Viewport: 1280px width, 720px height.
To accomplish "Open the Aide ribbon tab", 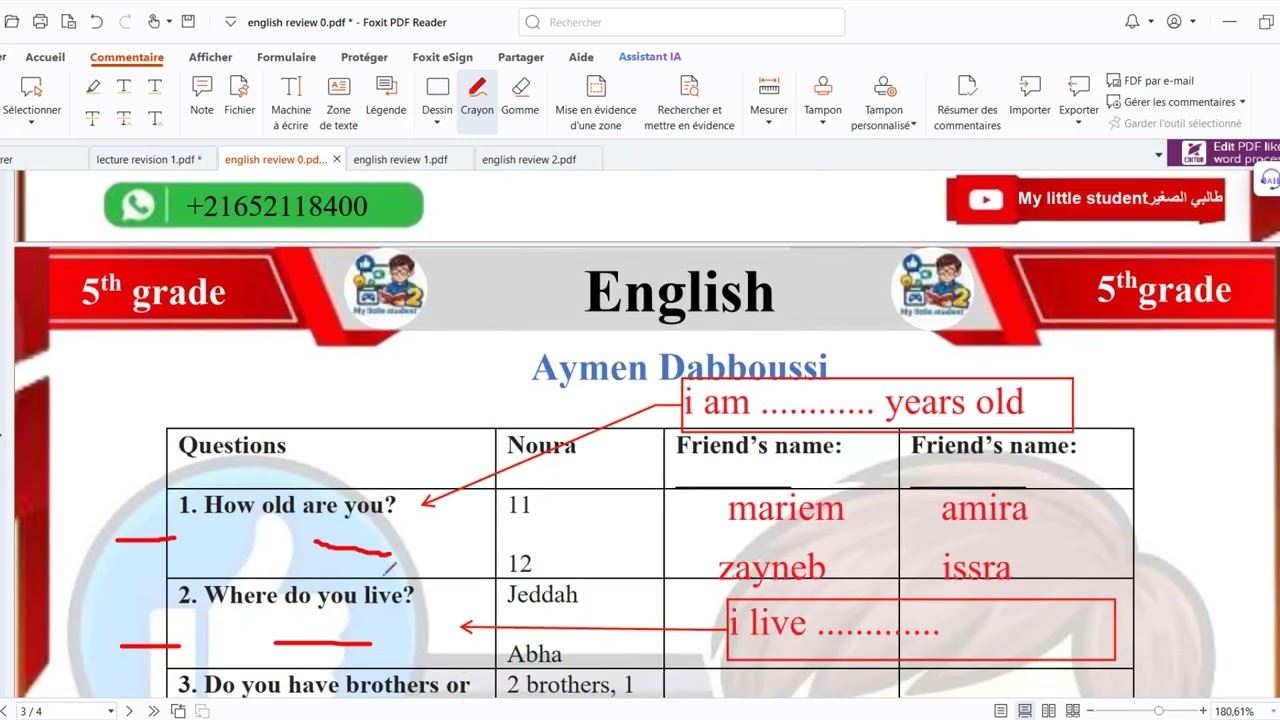I will (581, 57).
